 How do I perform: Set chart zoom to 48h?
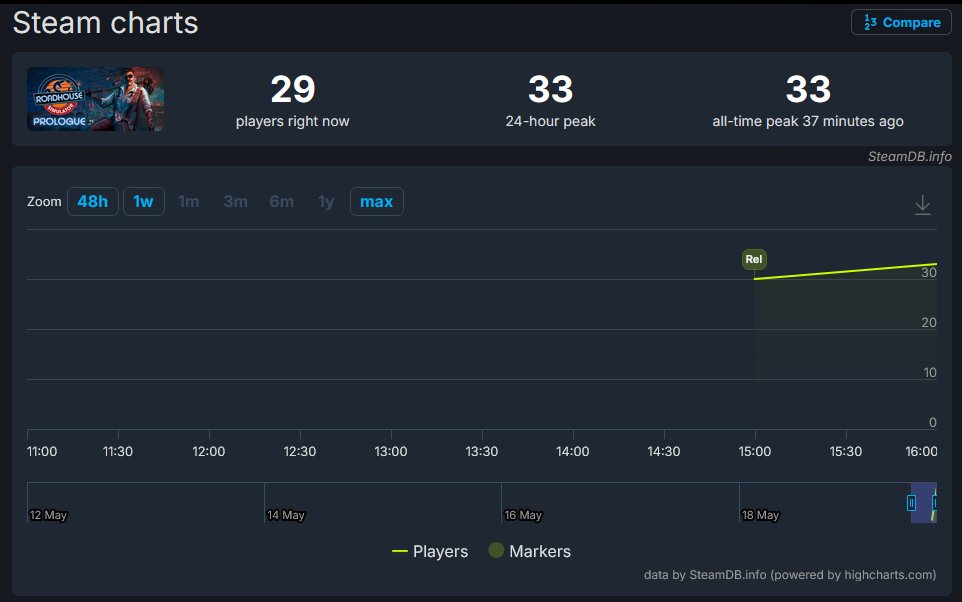pos(93,201)
